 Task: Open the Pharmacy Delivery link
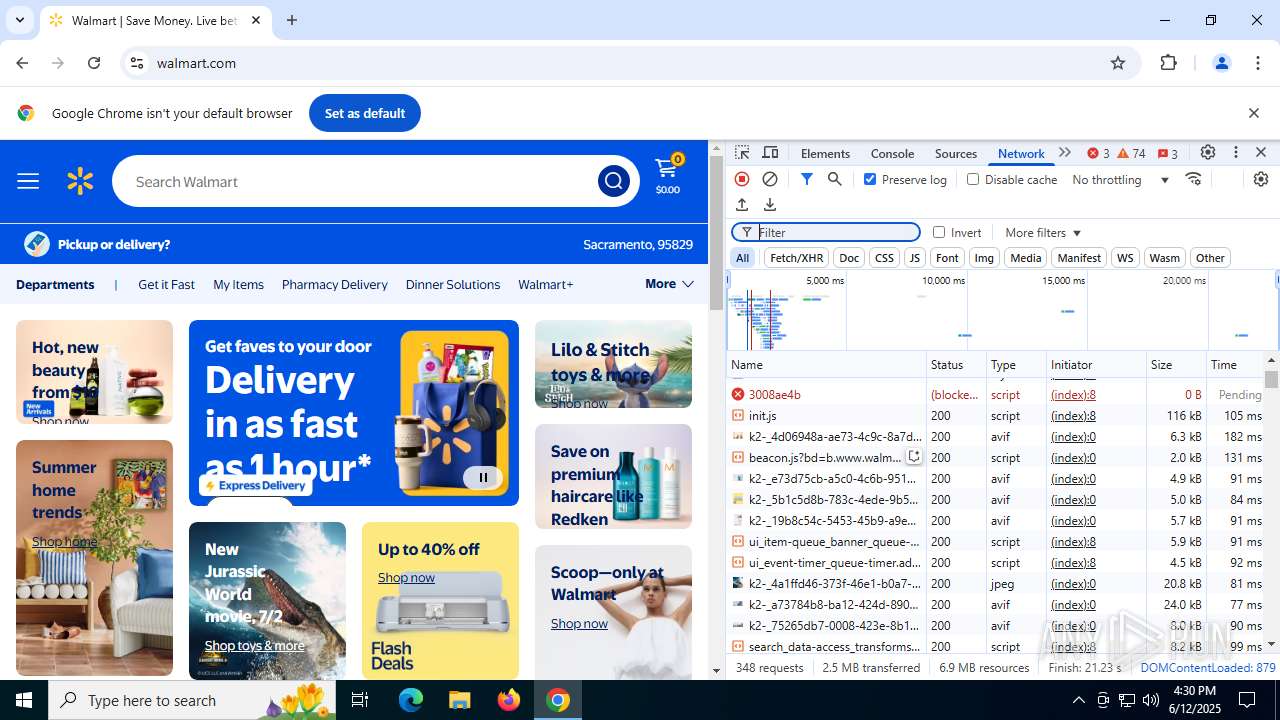point(335,284)
